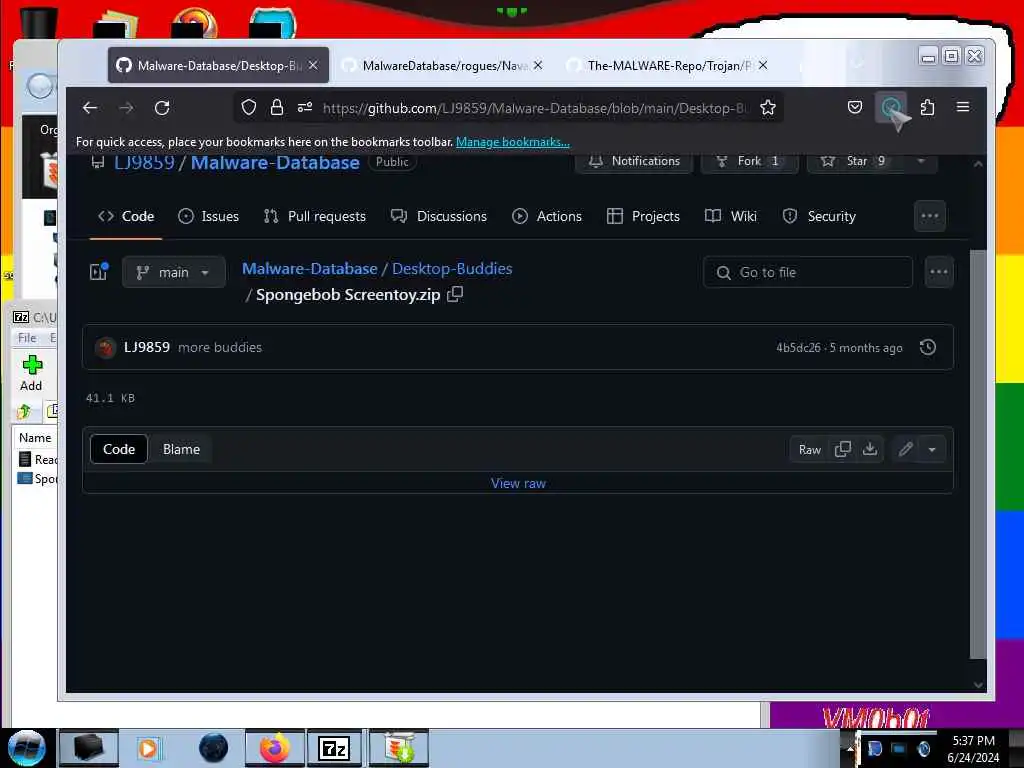Go back with the browser back arrow
Image resolution: width=1024 pixels, height=768 pixels.
click(x=90, y=108)
